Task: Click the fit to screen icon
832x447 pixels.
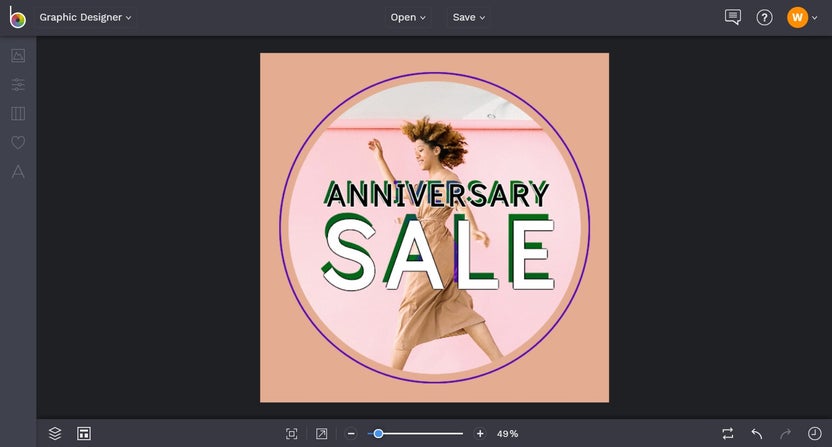Action: tap(291, 434)
